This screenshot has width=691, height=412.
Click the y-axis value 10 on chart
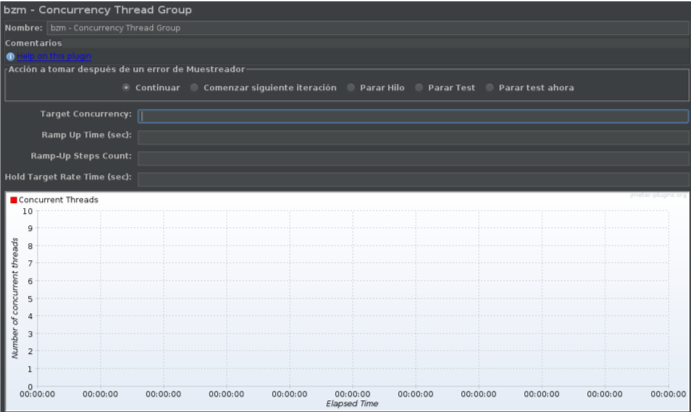tap(28, 211)
